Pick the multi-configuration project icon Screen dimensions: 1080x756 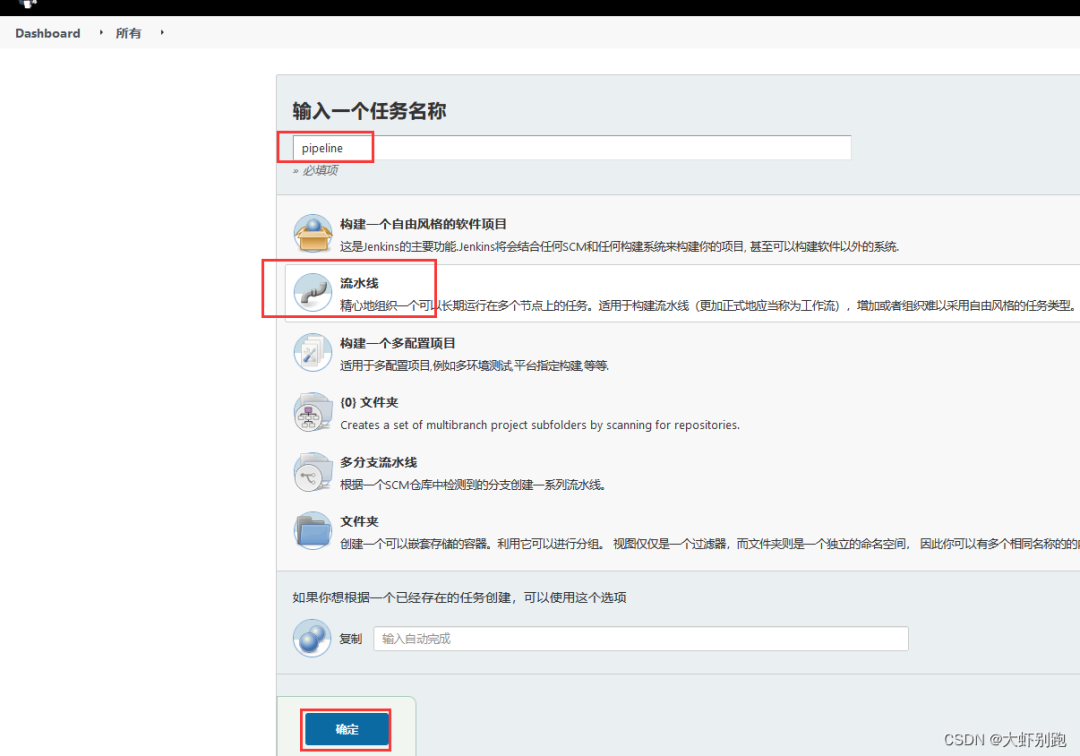pos(313,353)
